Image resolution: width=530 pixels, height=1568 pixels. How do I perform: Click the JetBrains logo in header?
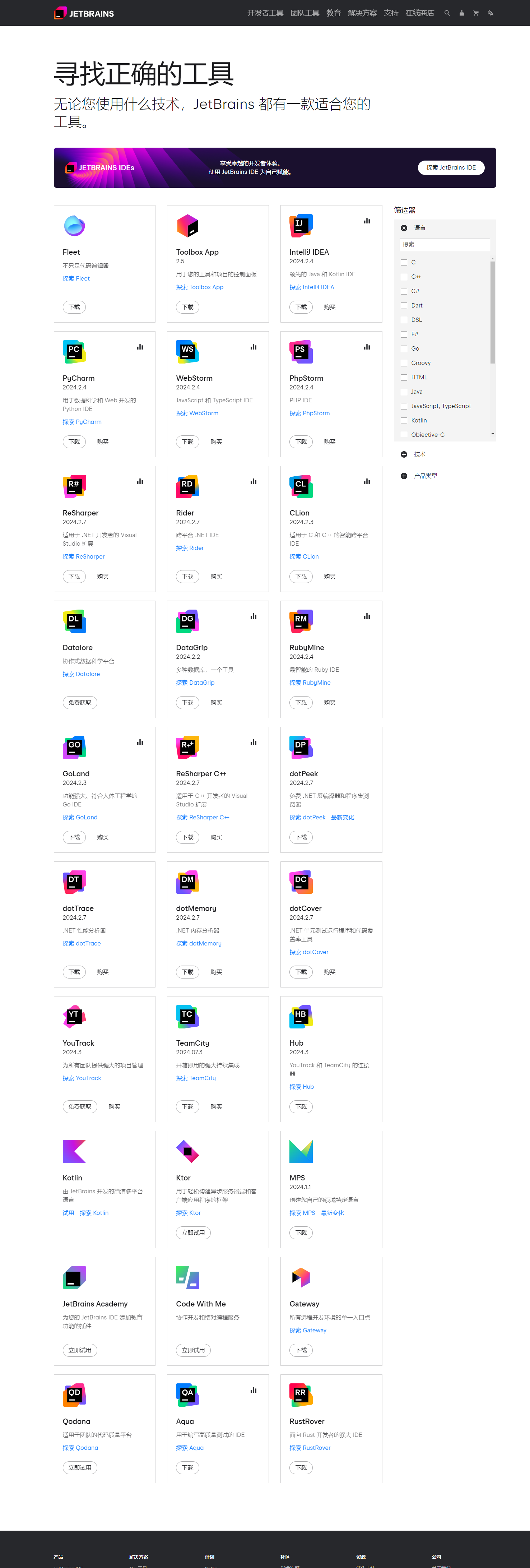click(x=84, y=13)
